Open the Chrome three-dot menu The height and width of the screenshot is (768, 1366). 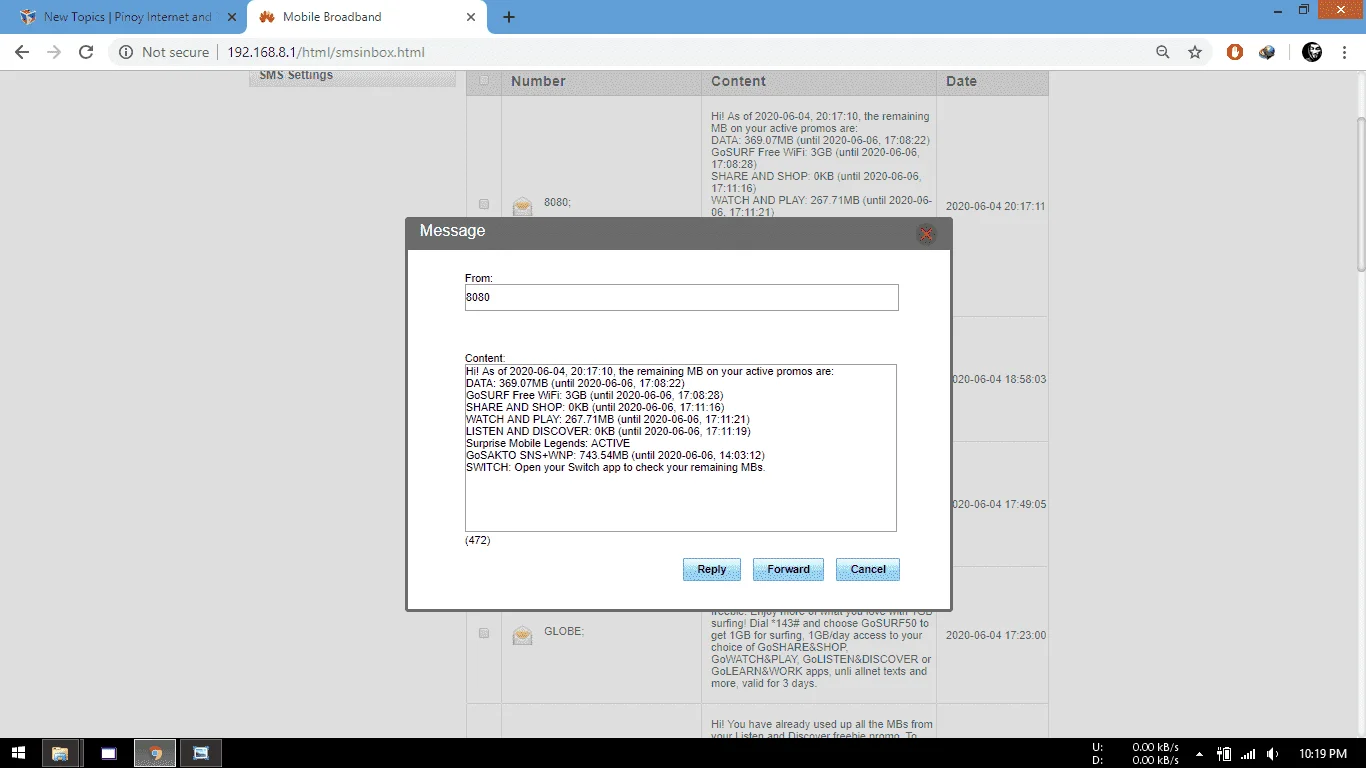tap(1344, 52)
